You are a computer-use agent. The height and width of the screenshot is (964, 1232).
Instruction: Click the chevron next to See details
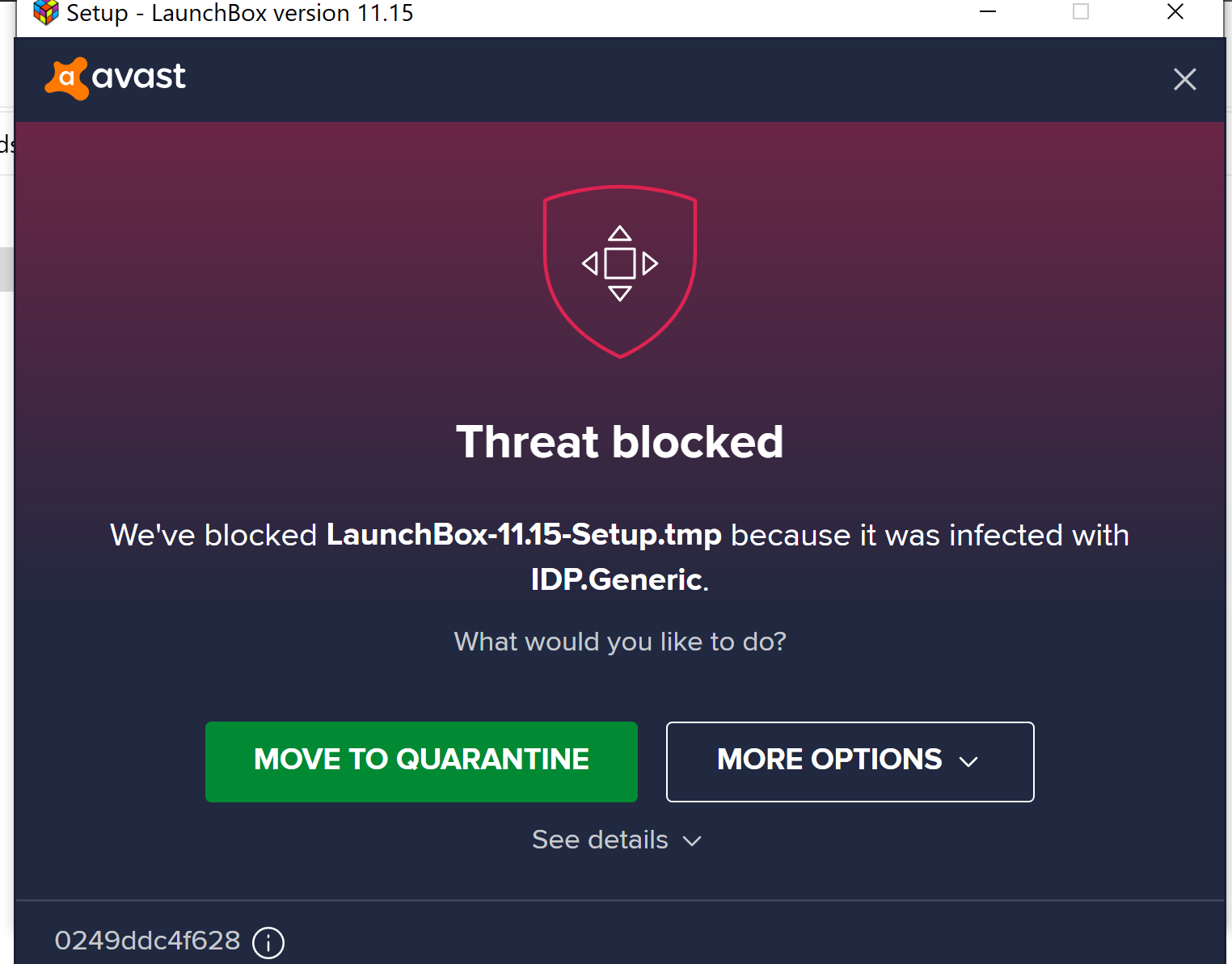(692, 841)
